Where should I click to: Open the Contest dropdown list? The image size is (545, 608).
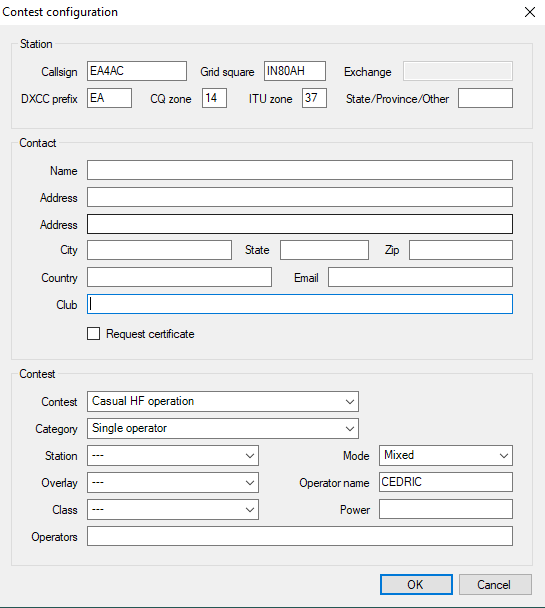coord(223,401)
